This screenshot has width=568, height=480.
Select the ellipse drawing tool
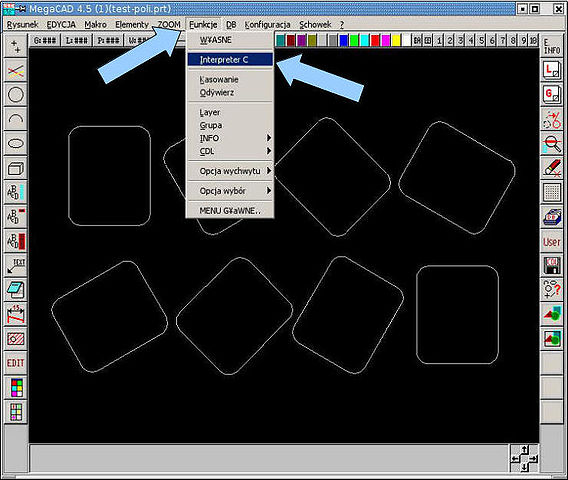click(16, 143)
